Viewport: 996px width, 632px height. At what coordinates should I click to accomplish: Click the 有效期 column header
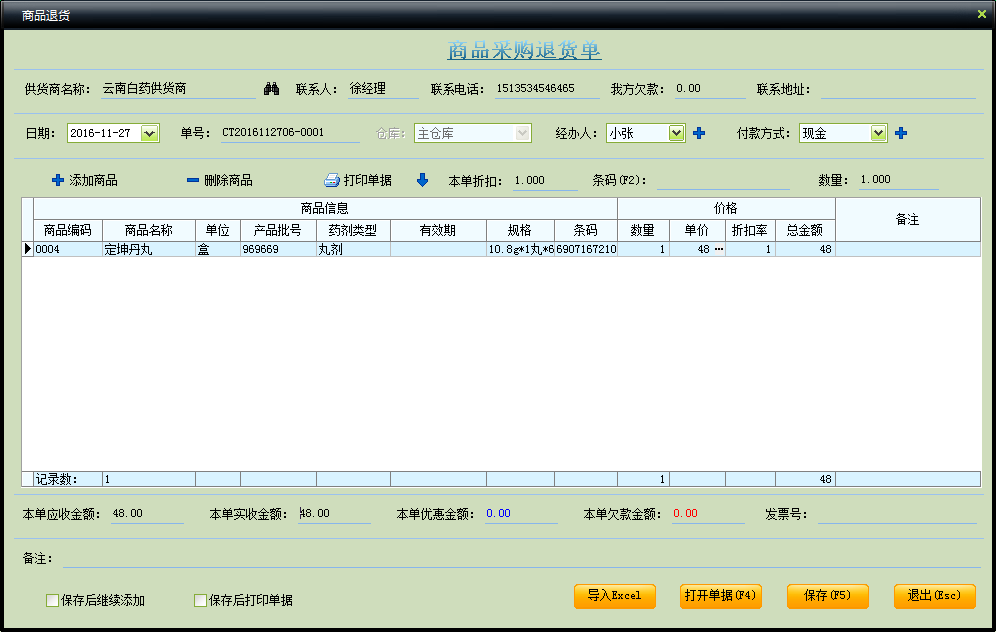(x=438, y=231)
